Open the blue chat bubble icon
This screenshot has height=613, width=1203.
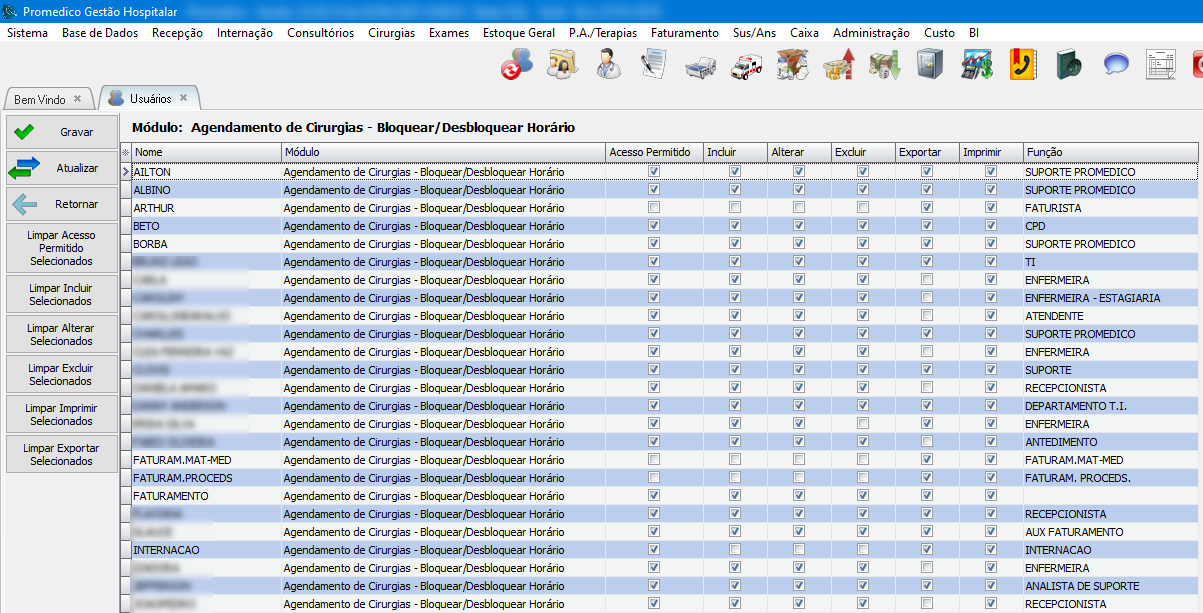tap(1115, 66)
